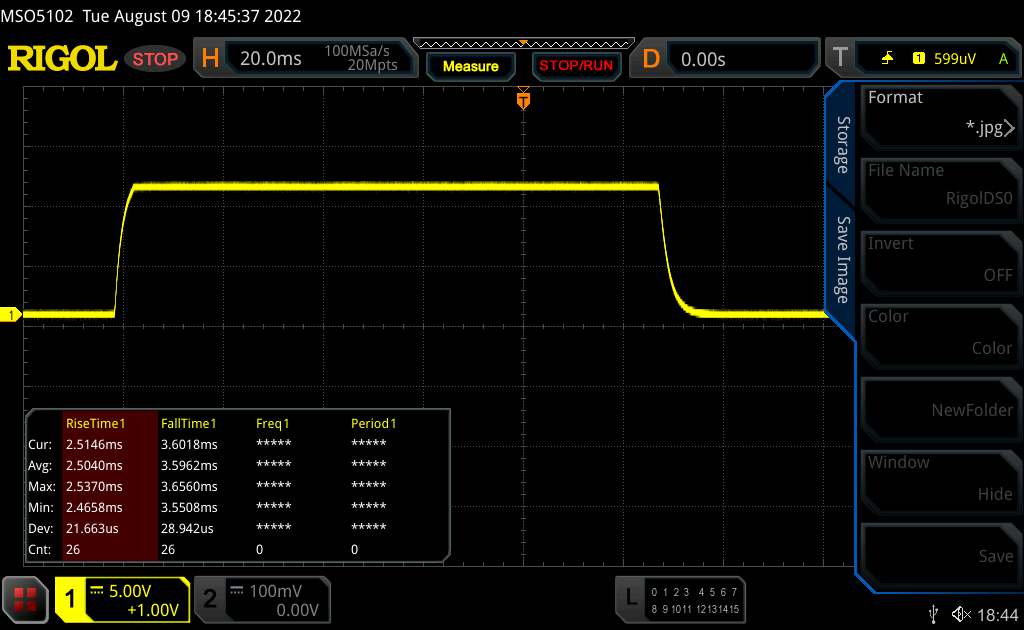Expand the Format *.jpg selector
Viewport: 1024px width, 630px height.
(939, 113)
